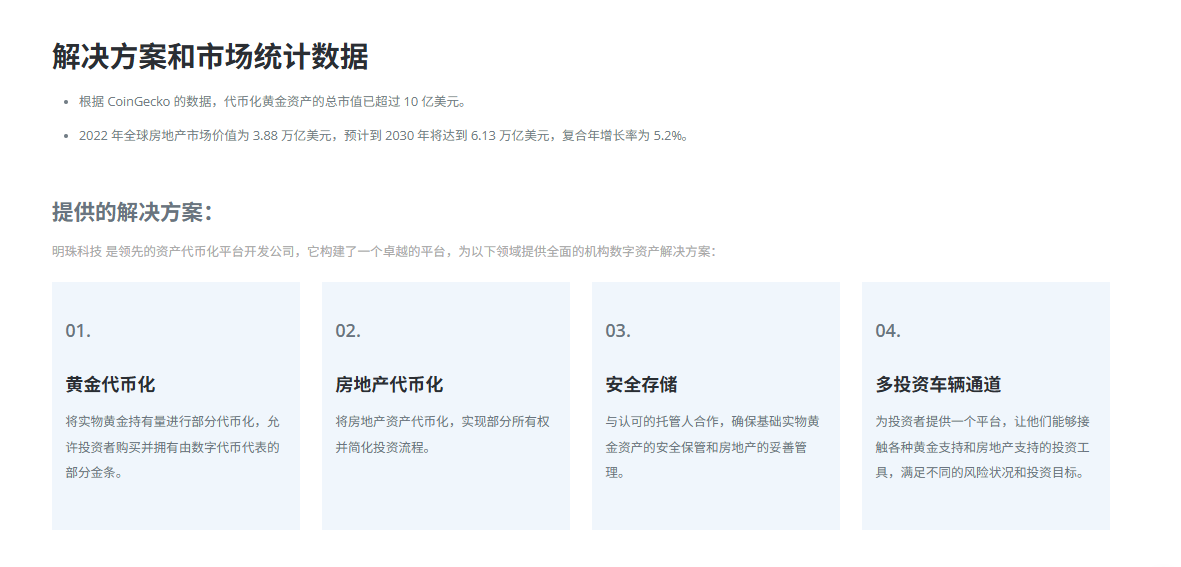Click the number 03. on the third card
This screenshot has width=1181, height=567.
(x=618, y=331)
